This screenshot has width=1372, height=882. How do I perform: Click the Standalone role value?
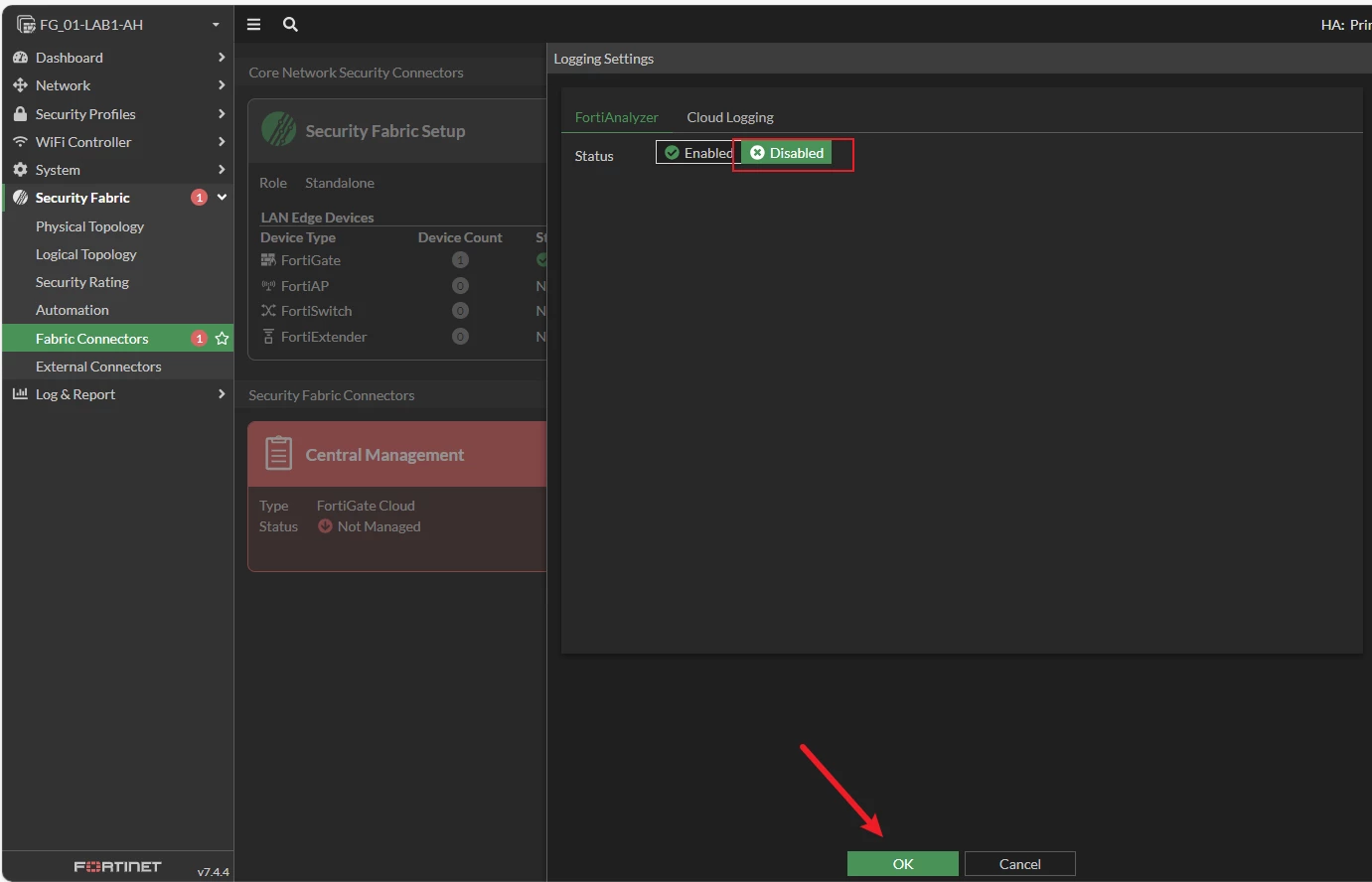point(340,183)
